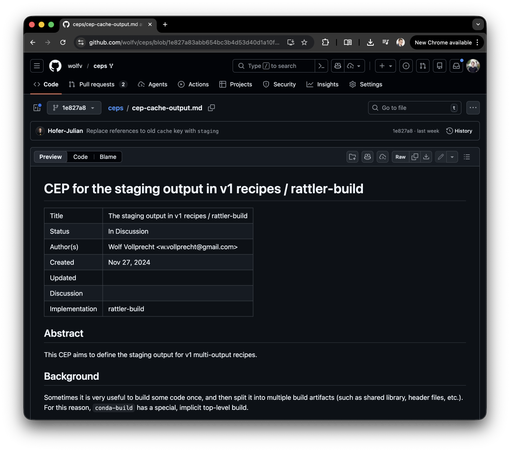Open a new browser tab
The image size is (510, 451).
pyautogui.click(x=165, y=24)
